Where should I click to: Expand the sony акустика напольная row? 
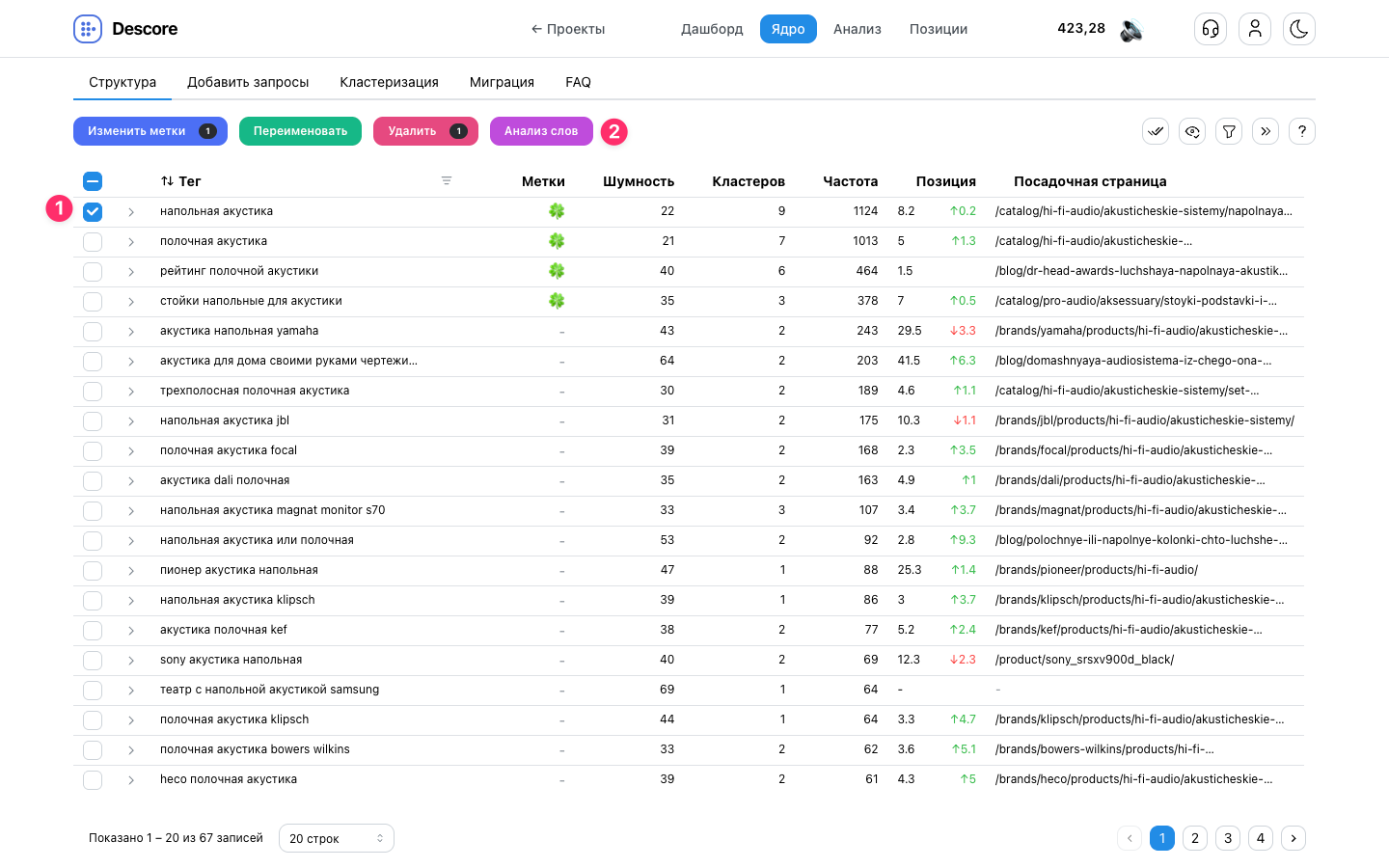coord(131,661)
